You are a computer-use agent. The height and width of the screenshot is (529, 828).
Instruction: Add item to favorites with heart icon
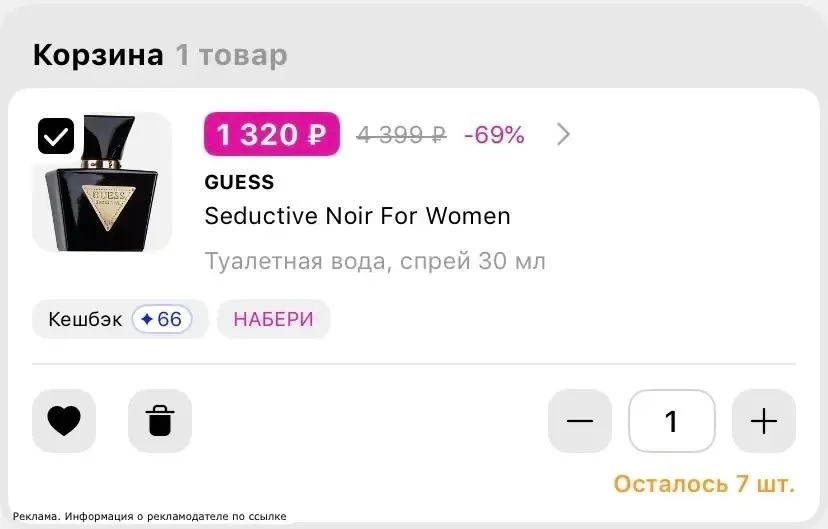[64, 421]
